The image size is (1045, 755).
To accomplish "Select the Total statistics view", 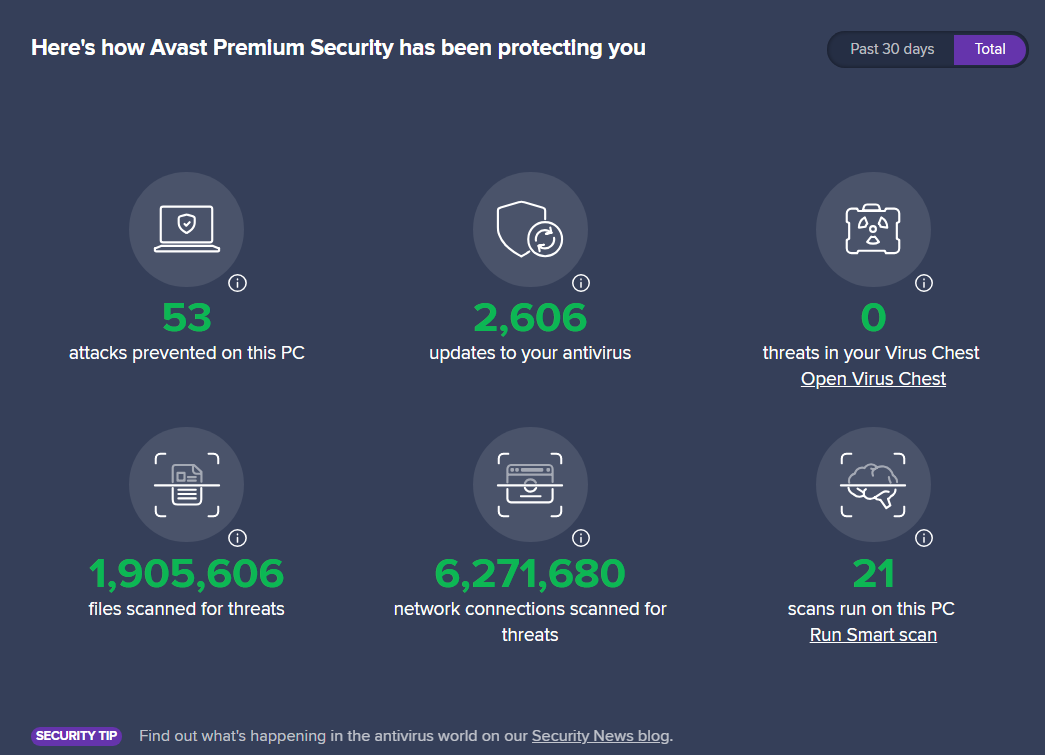I will 990,49.
